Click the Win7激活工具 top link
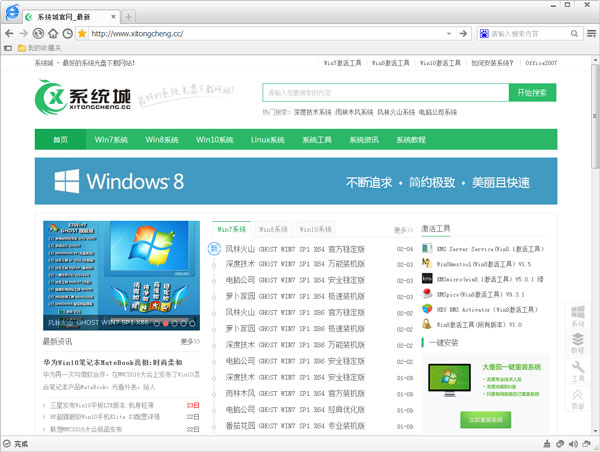Viewport: 600px width, 452px height. pos(342,63)
